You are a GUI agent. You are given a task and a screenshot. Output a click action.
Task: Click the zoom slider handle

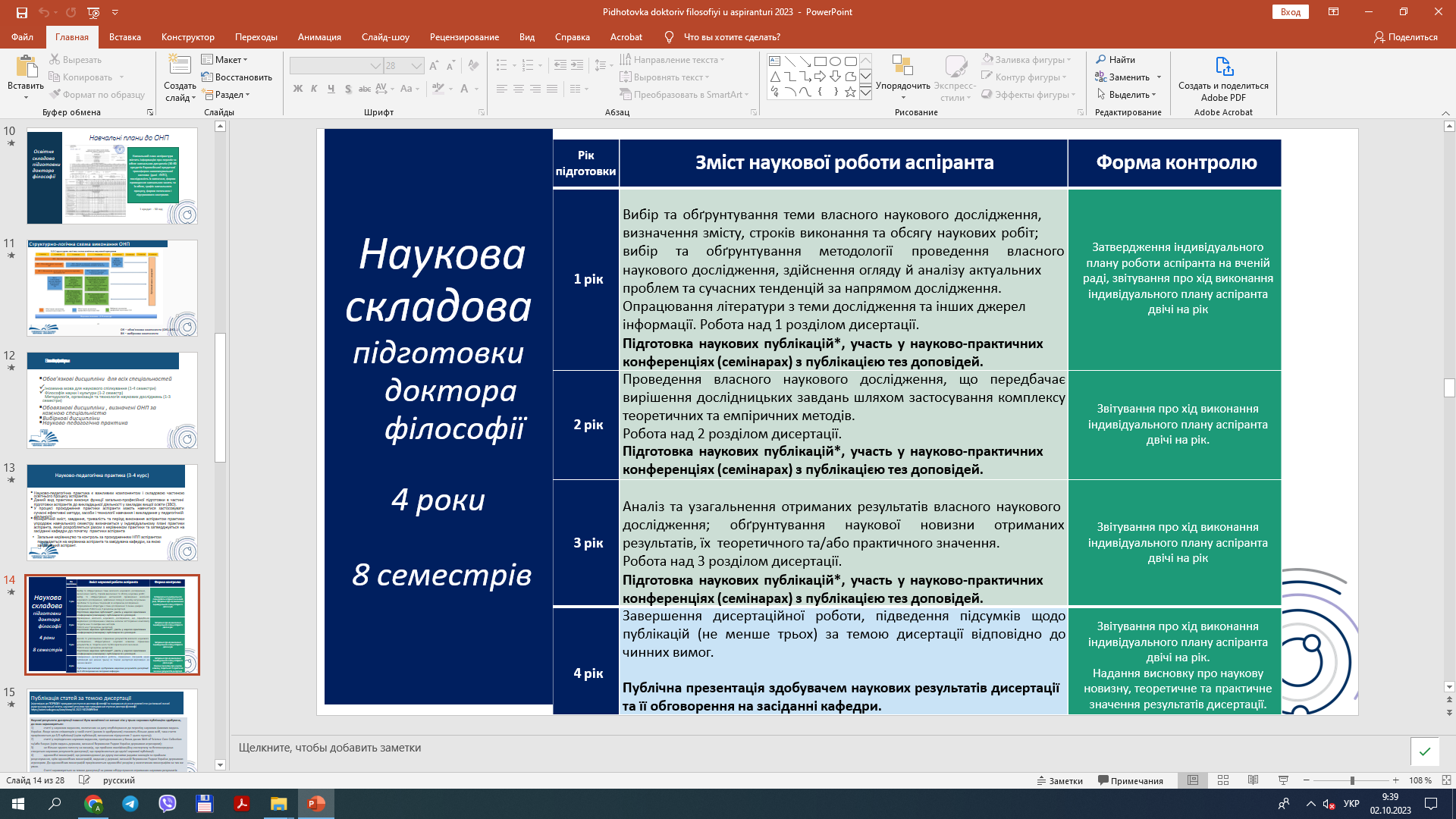[x=1352, y=780]
